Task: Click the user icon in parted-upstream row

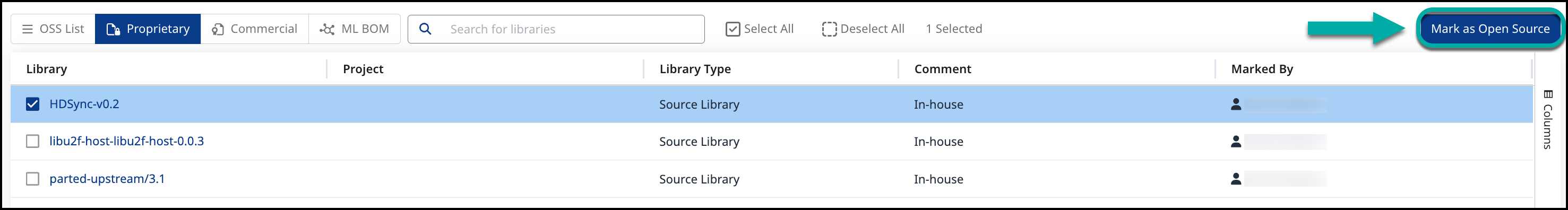Action: (x=1236, y=178)
